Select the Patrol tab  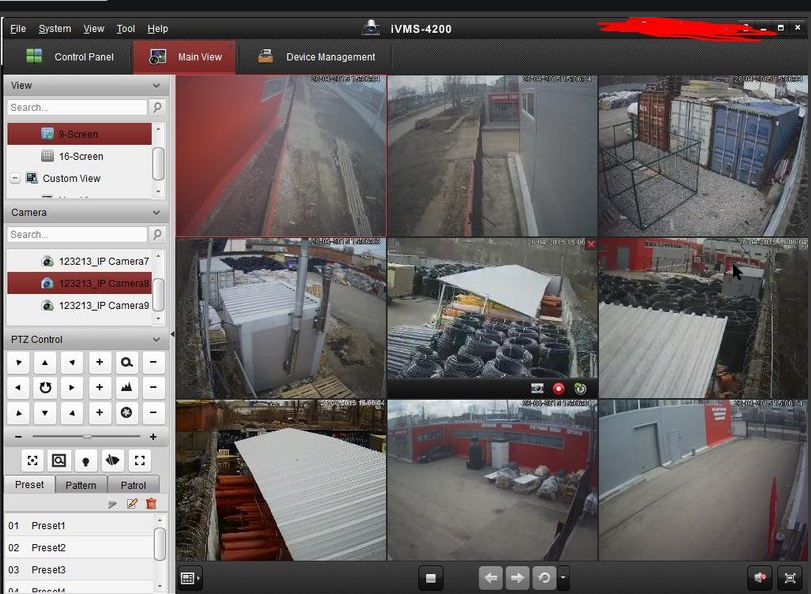pos(133,485)
